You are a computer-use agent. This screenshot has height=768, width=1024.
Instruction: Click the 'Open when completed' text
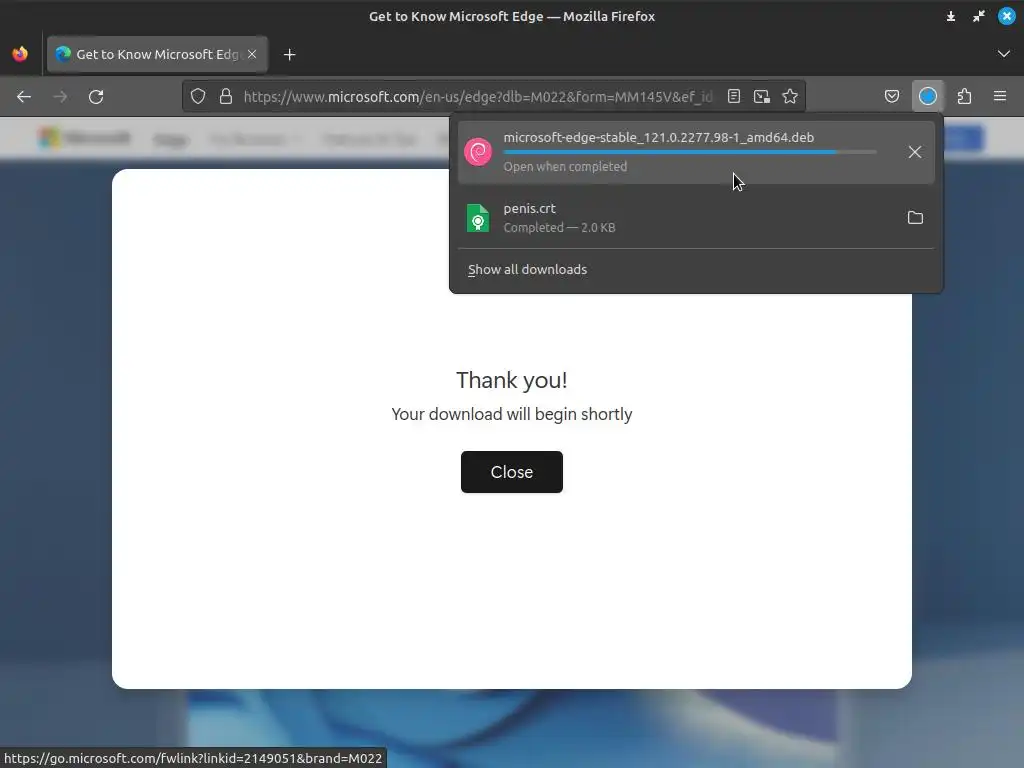click(x=566, y=167)
